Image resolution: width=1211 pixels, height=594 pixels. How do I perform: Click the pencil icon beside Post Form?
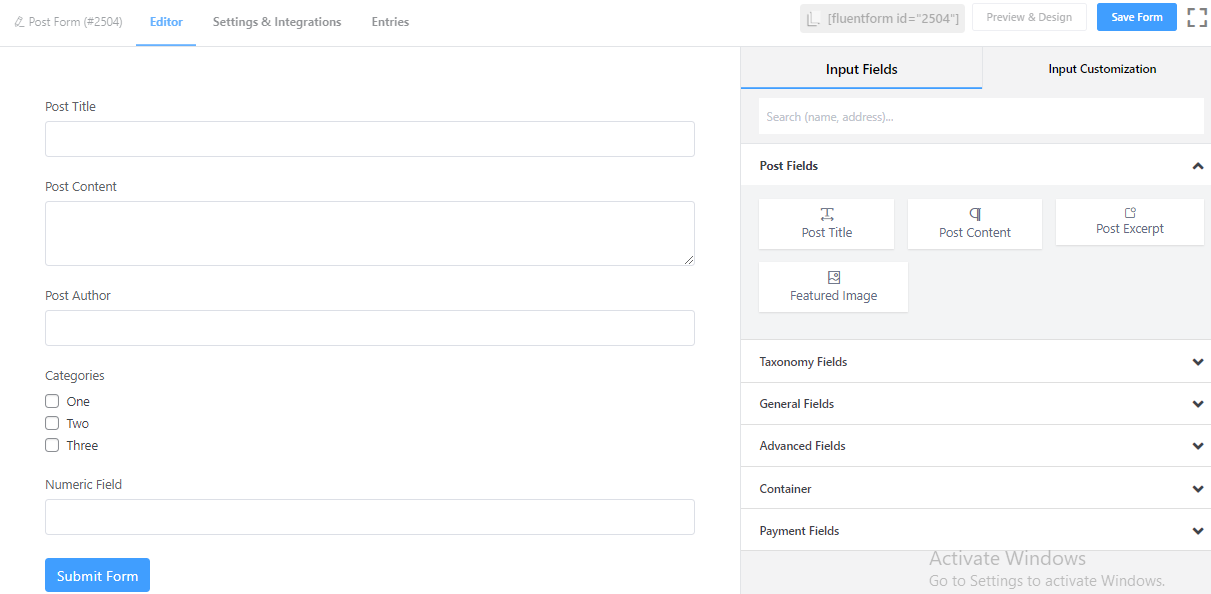tap(19, 22)
